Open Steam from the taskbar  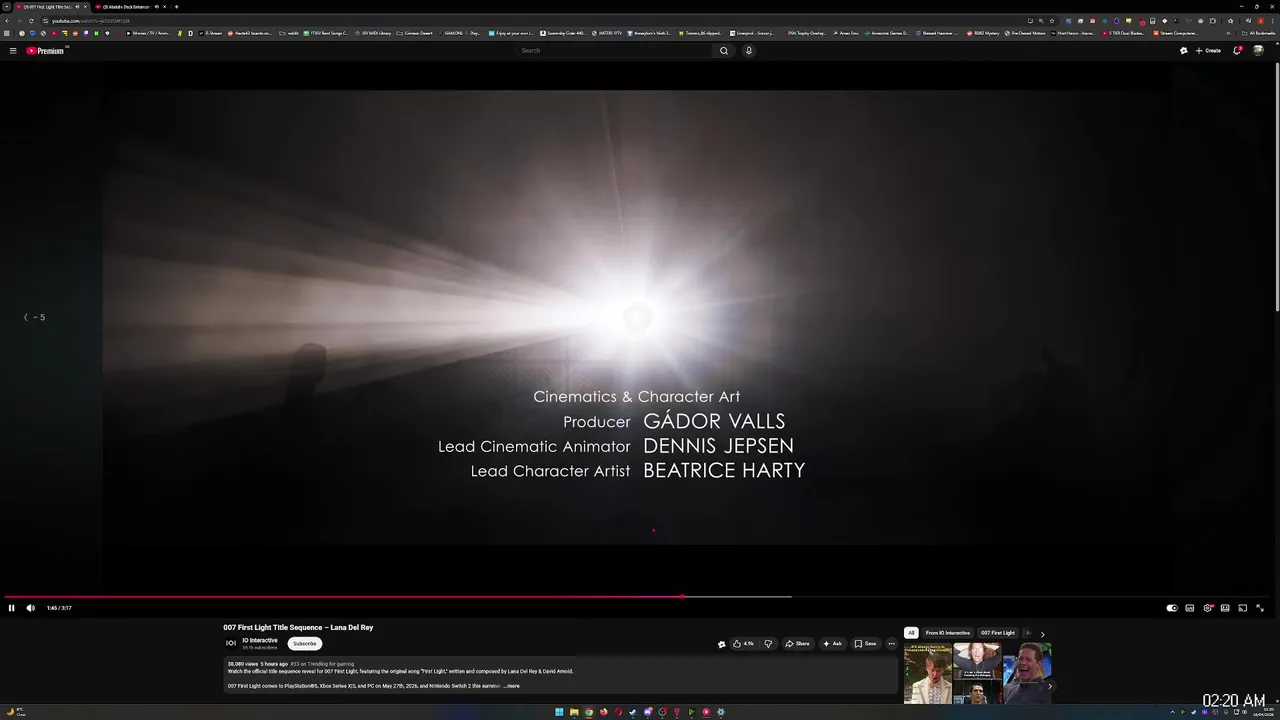(x=632, y=712)
